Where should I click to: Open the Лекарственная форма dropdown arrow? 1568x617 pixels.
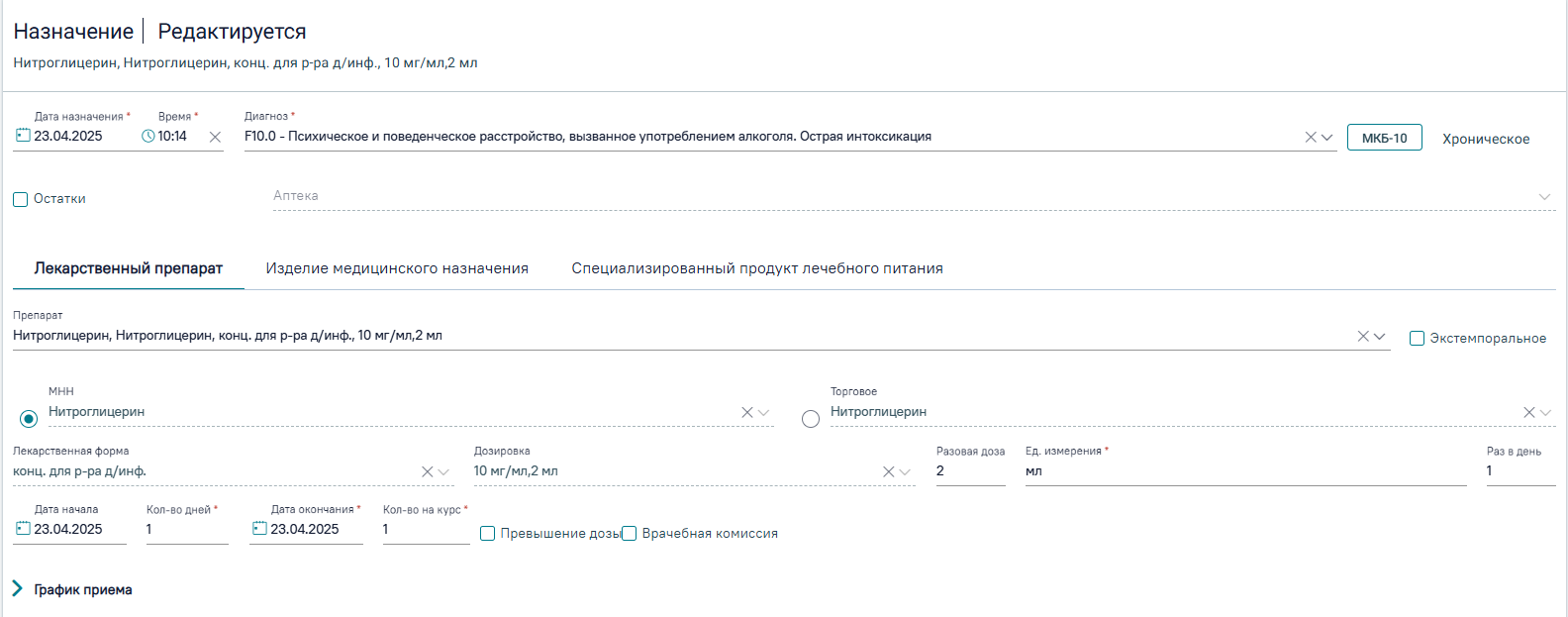tap(443, 472)
